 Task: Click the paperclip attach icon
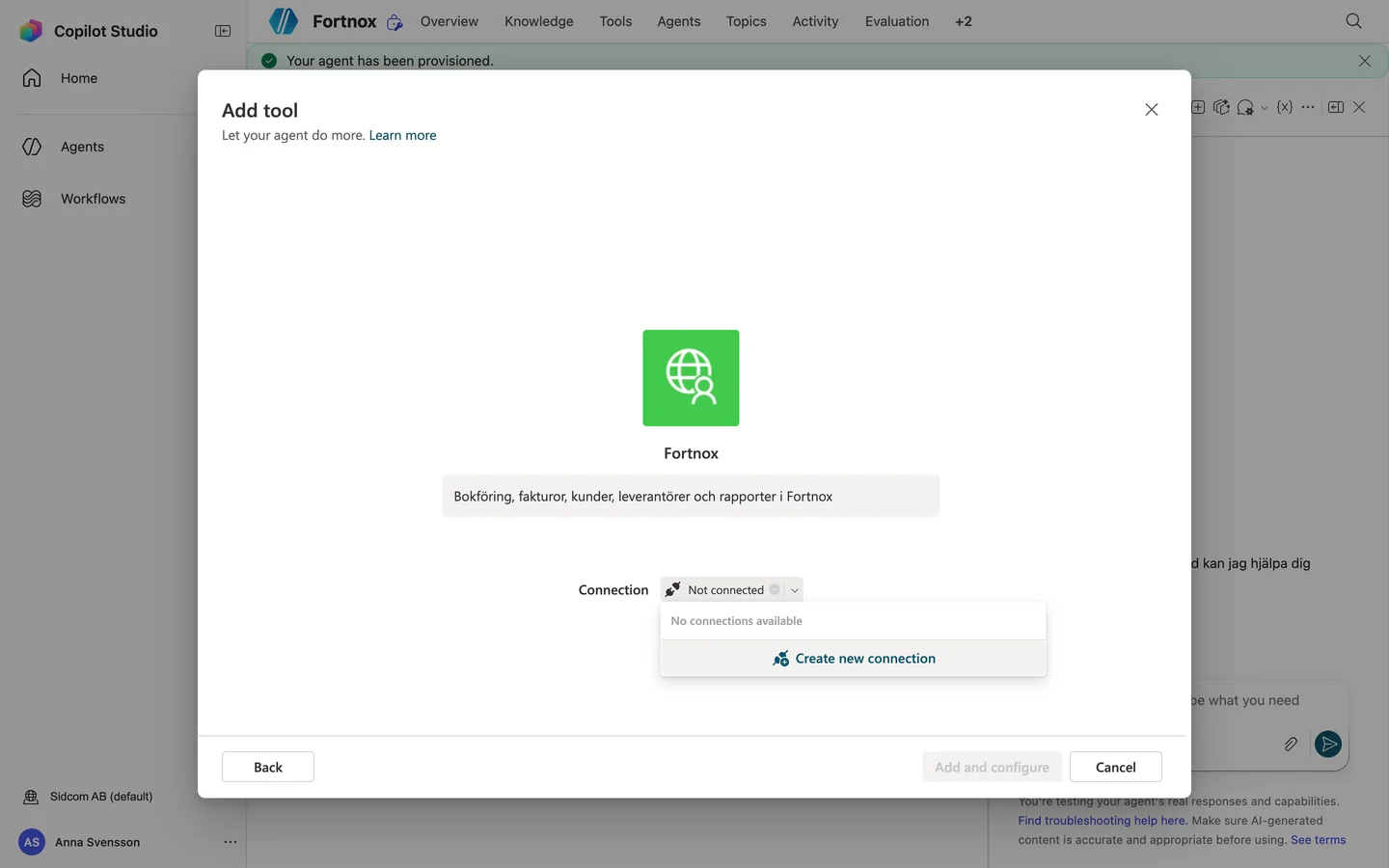tap(1291, 744)
